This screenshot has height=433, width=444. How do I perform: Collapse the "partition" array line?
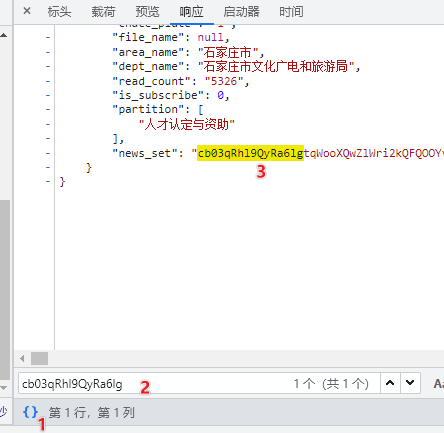click(48, 110)
